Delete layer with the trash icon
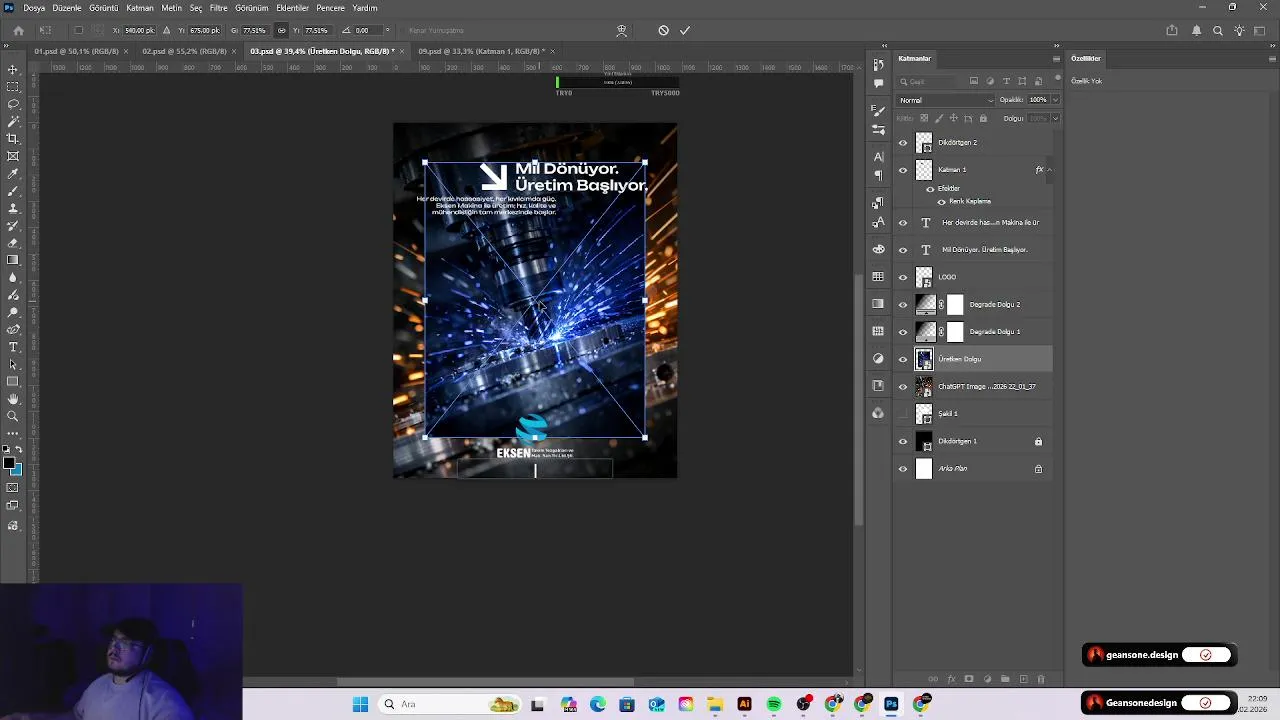 click(1040, 679)
